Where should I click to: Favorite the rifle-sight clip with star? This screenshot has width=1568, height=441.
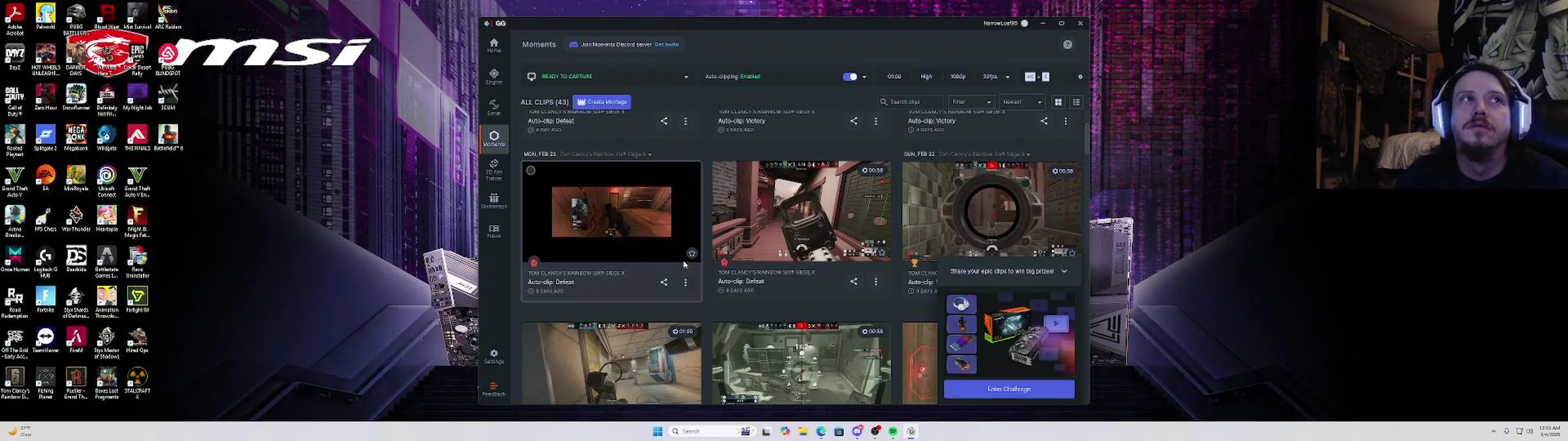point(882,252)
